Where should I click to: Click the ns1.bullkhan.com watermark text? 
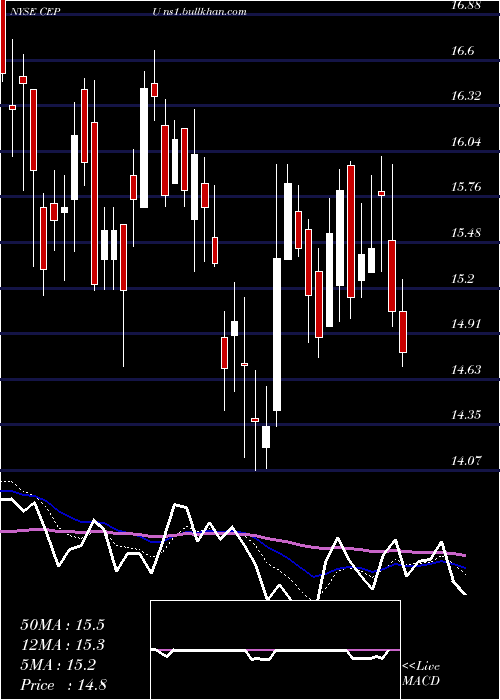coord(204,12)
